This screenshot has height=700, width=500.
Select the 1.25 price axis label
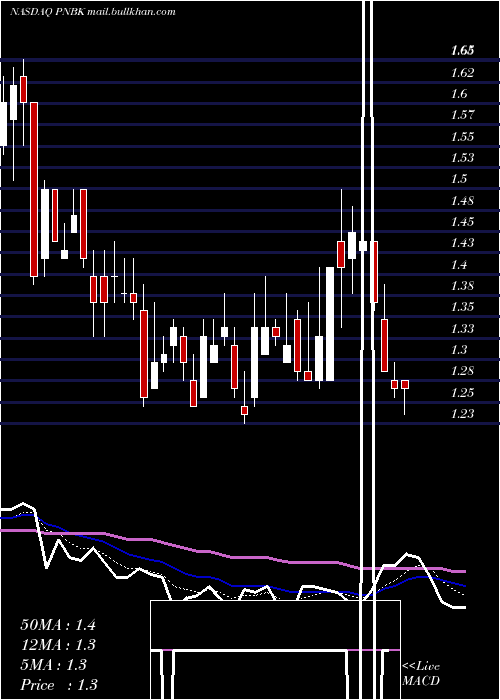462,392
